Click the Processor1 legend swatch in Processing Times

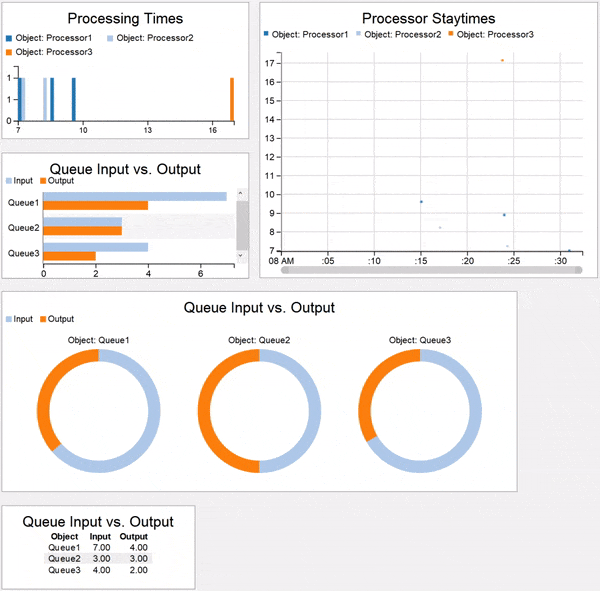pyautogui.click(x=10, y=38)
